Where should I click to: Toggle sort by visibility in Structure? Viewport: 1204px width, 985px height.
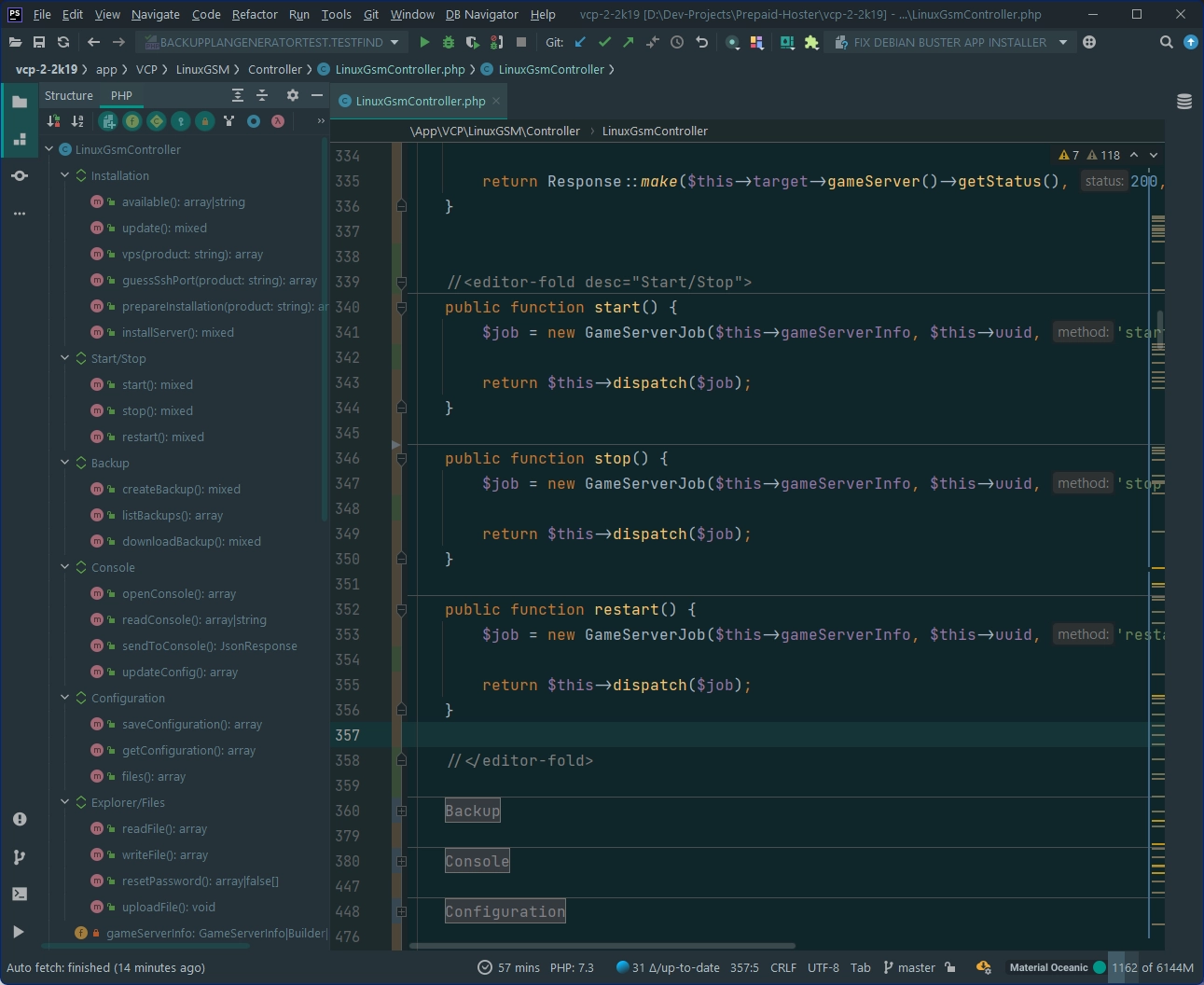(53, 121)
